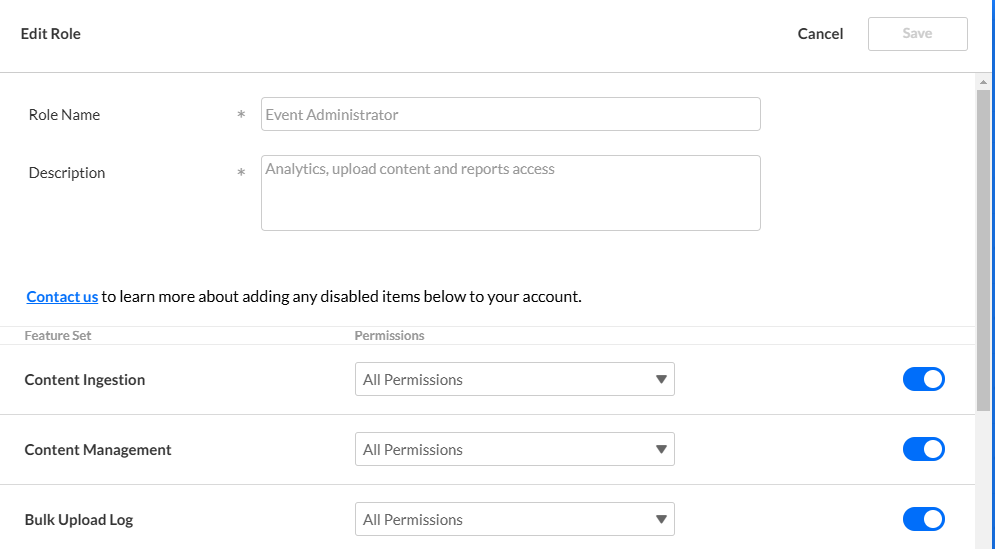Open the Contact us link
The image size is (995, 549).
pyautogui.click(x=62, y=296)
